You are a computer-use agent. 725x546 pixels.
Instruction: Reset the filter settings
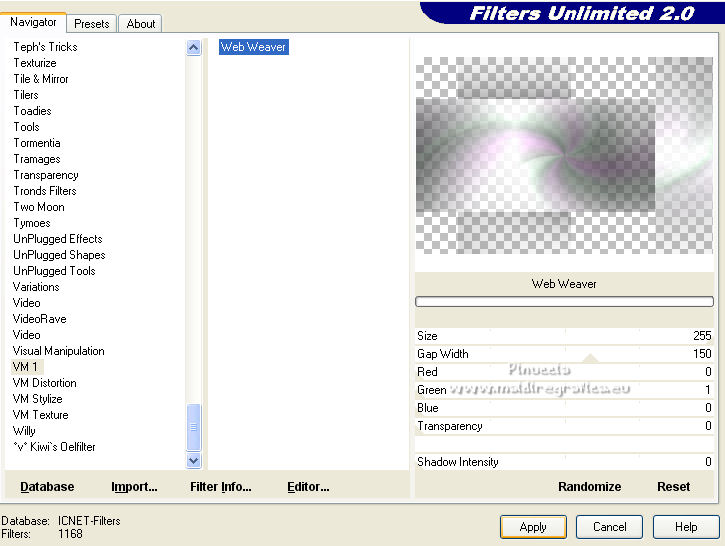pyautogui.click(x=673, y=487)
